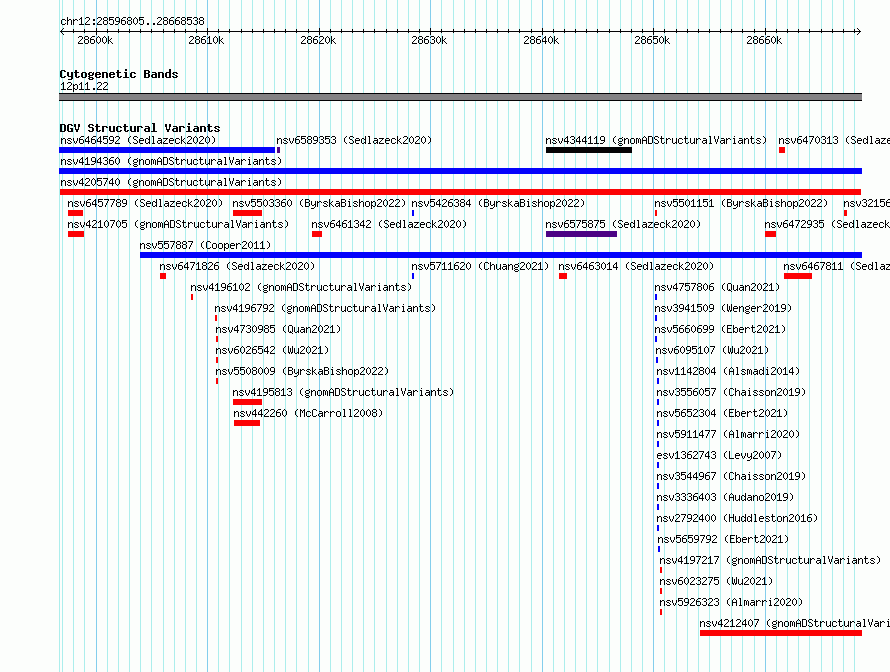Open the nsv4212407 gnomAD label

coord(795,623)
